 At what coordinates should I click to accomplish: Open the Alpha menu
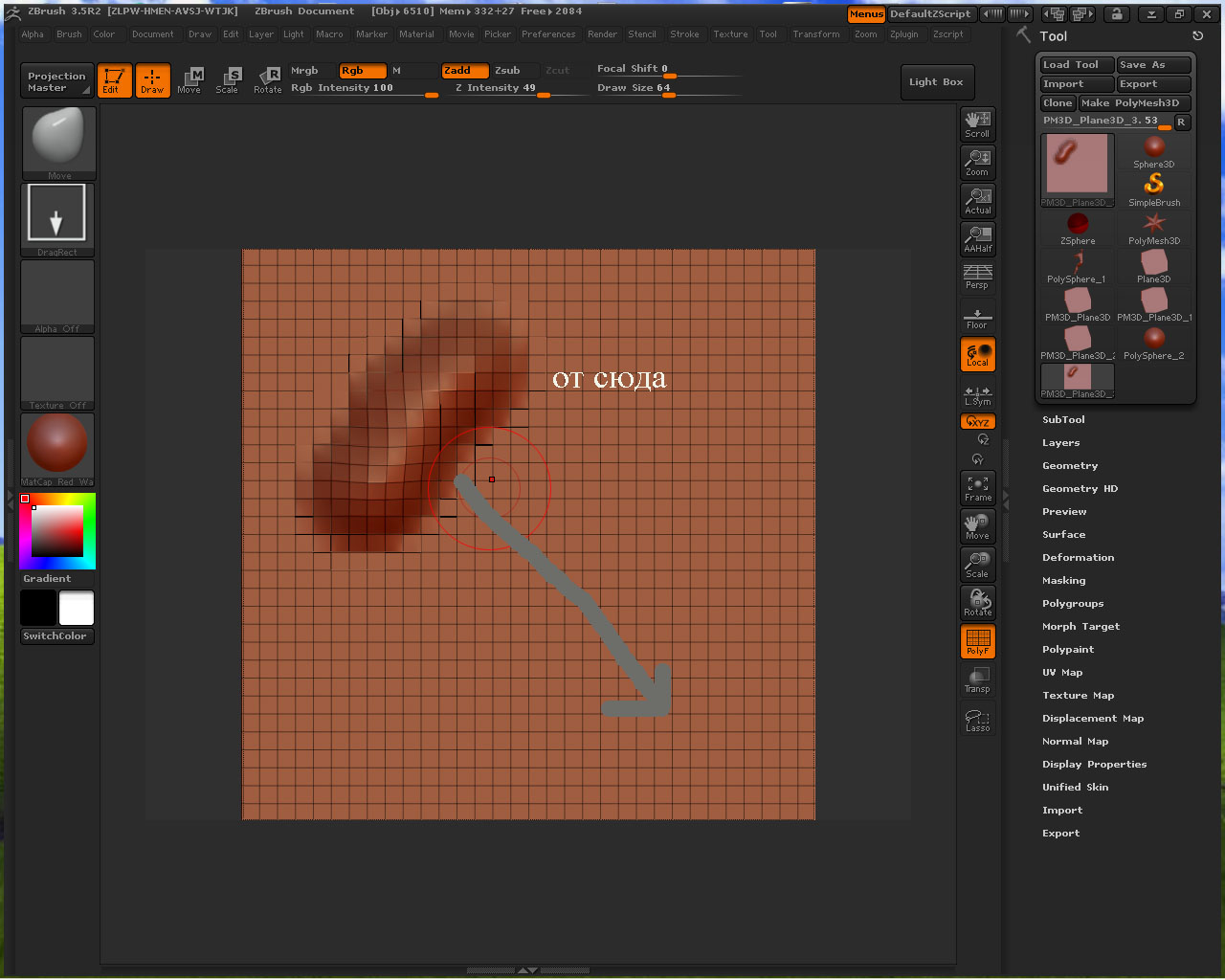click(33, 34)
